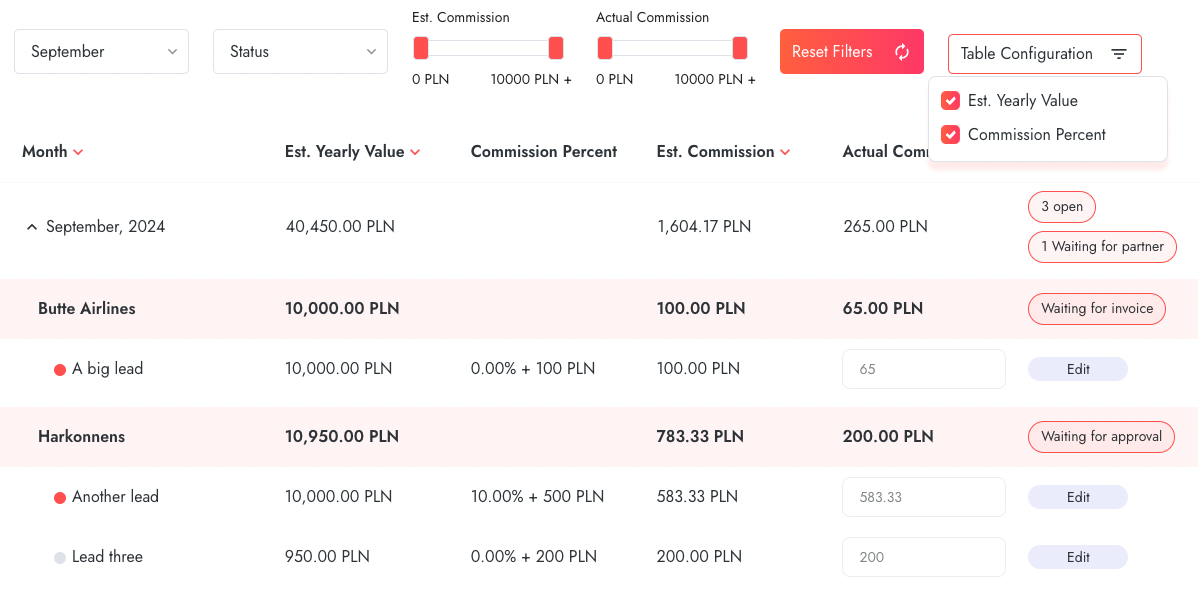The height and width of the screenshot is (590, 1198).
Task: Click the gray status dot beside Lead three
Action: pyautogui.click(x=60, y=558)
